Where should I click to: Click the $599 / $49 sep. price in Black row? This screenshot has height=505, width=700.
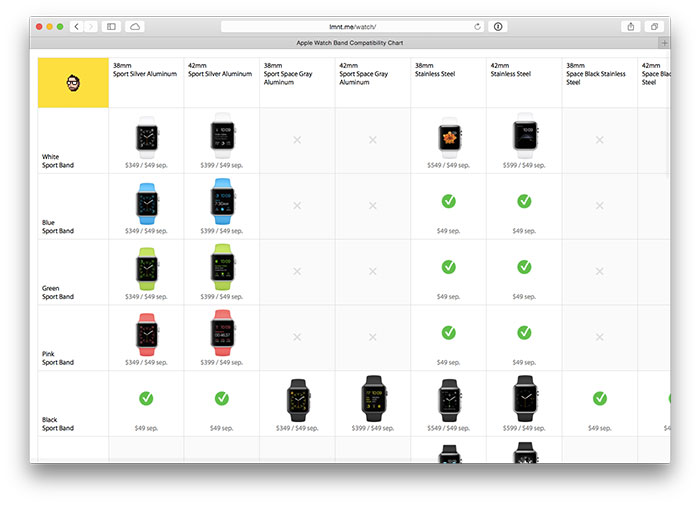(524, 428)
